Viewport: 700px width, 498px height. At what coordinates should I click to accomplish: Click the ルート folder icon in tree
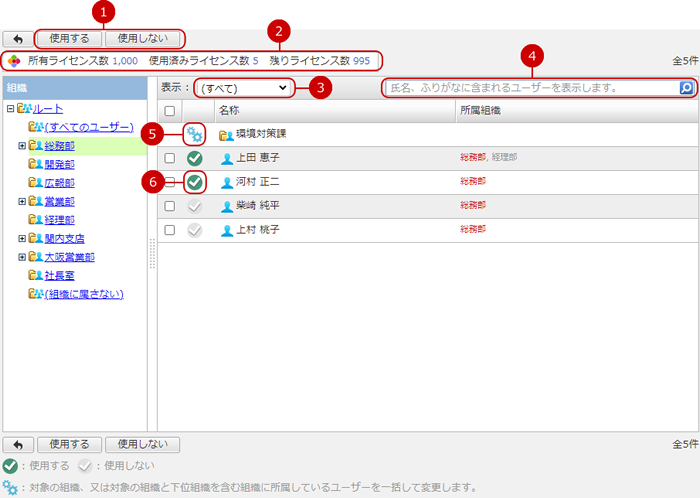click(x=24, y=108)
